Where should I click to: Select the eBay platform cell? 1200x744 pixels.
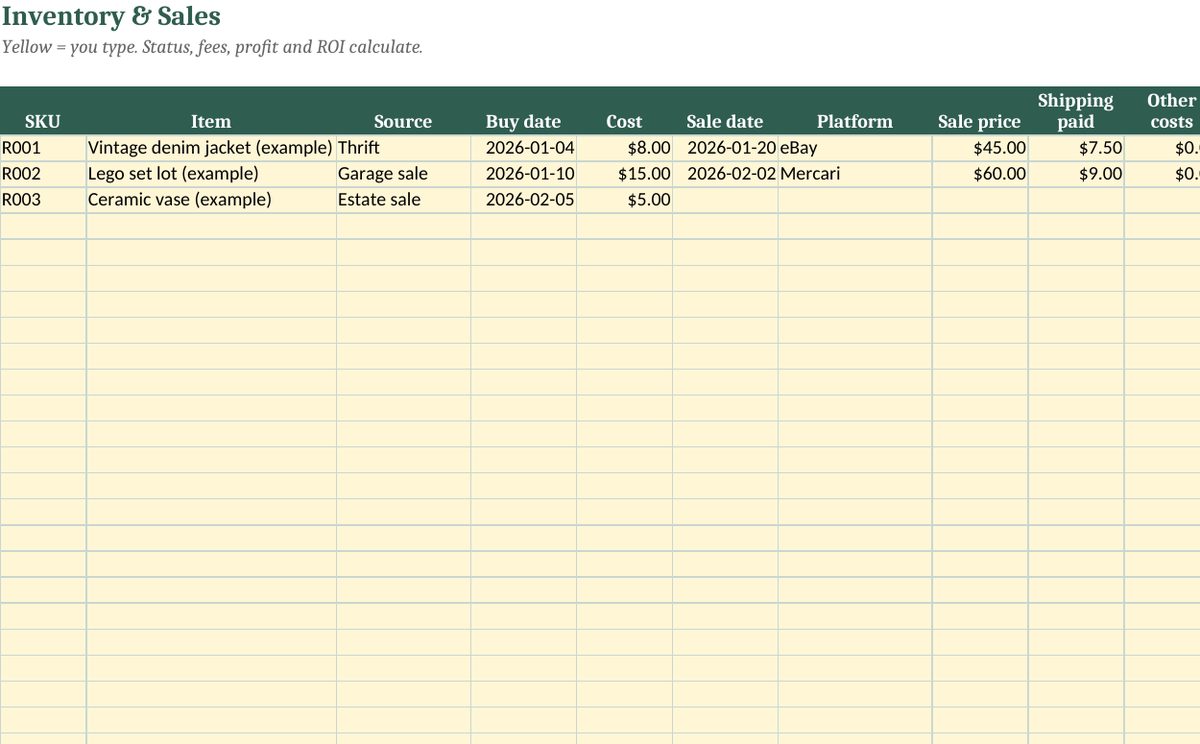coord(855,148)
